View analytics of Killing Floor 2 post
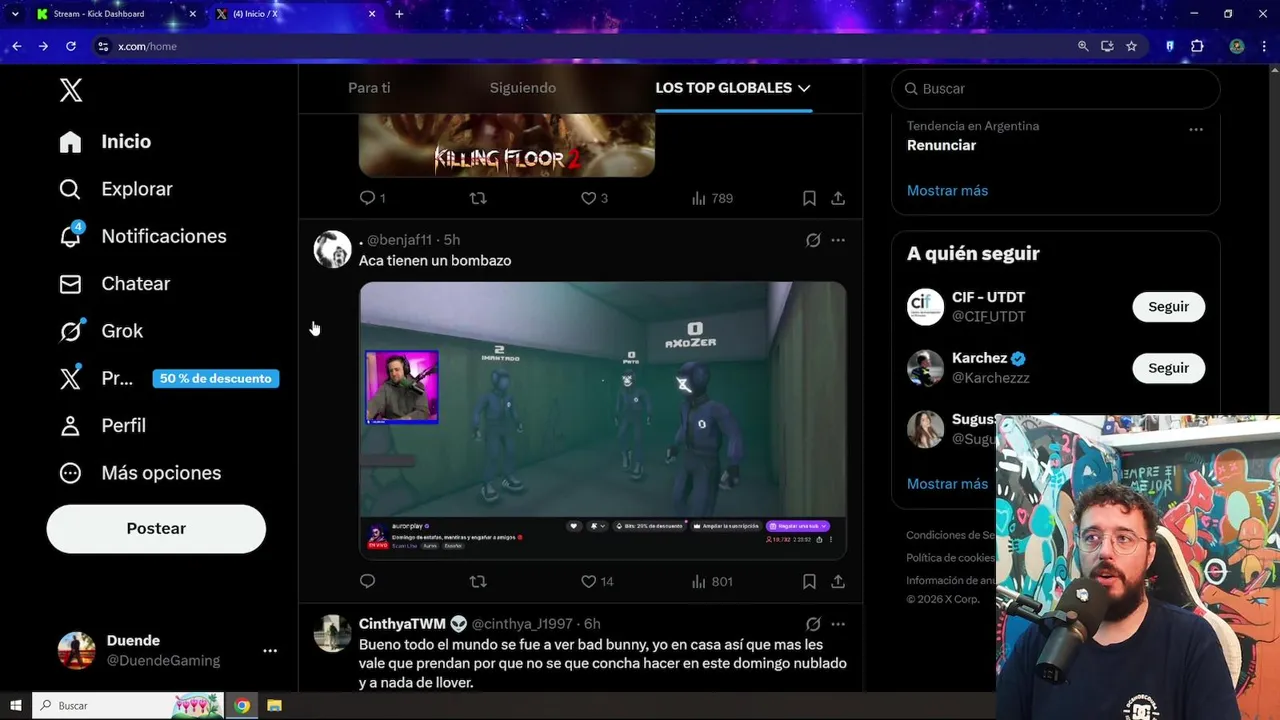 699,198
